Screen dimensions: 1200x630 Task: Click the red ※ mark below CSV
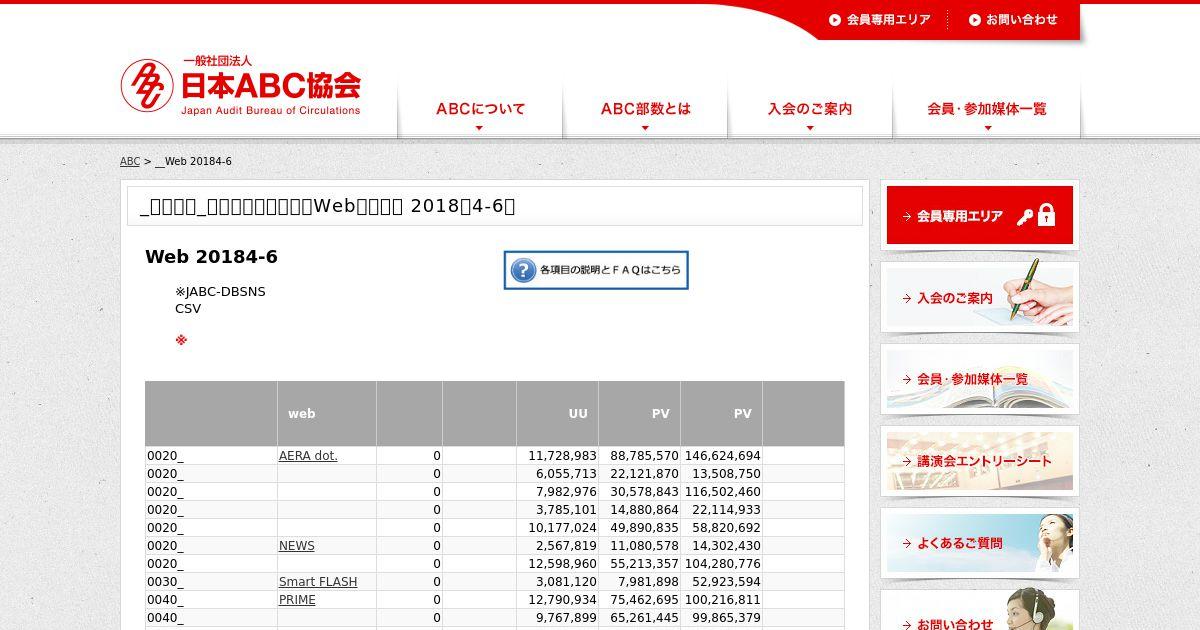click(181, 340)
